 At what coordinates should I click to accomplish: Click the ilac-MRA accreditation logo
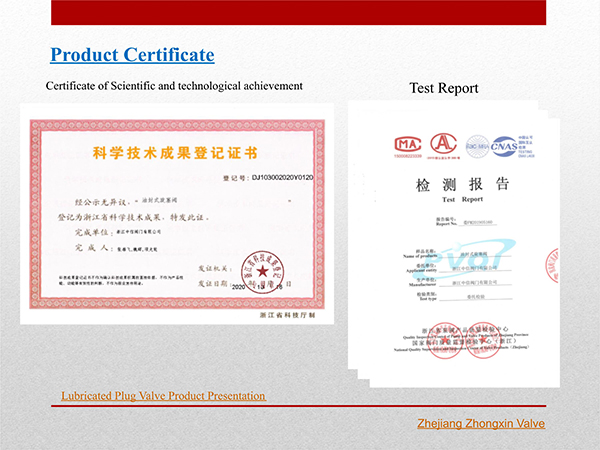(478, 145)
